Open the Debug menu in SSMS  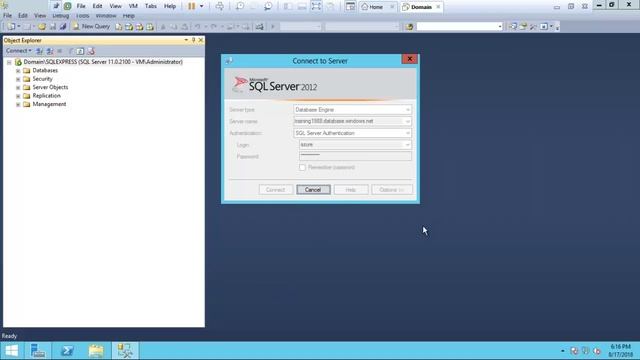[60, 16]
